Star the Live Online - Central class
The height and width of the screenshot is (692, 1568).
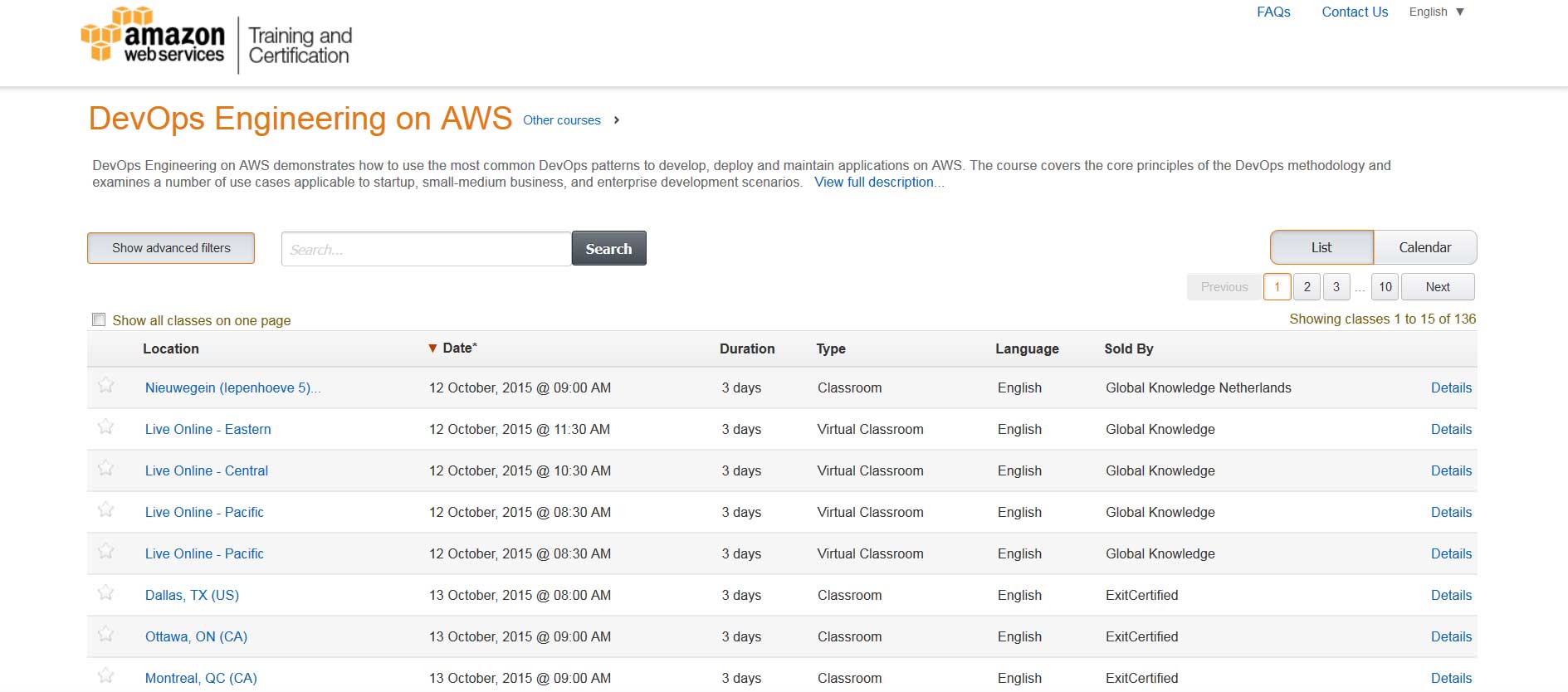(x=105, y=468)
